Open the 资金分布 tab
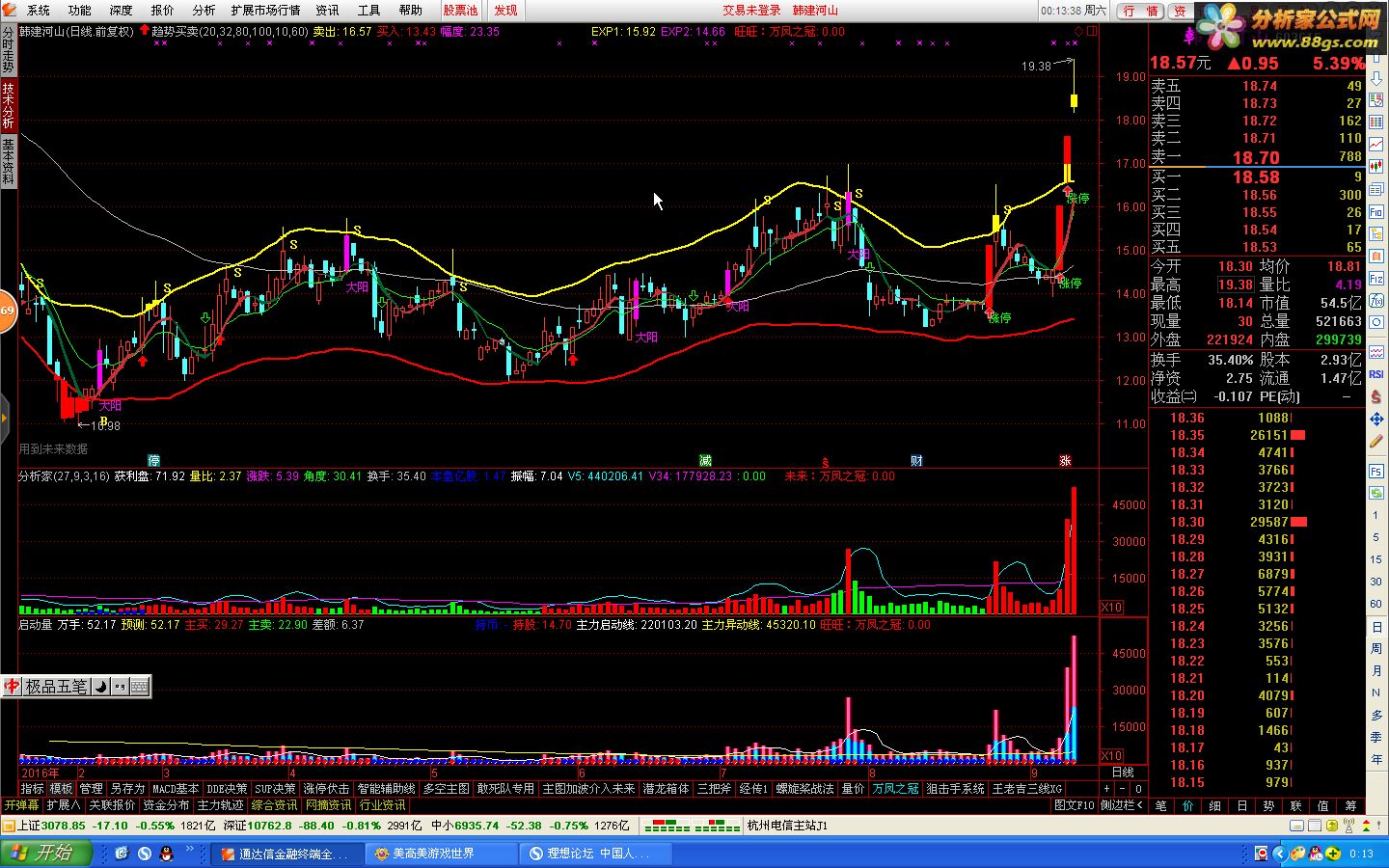1389x868 pixels. pos(167,805)
